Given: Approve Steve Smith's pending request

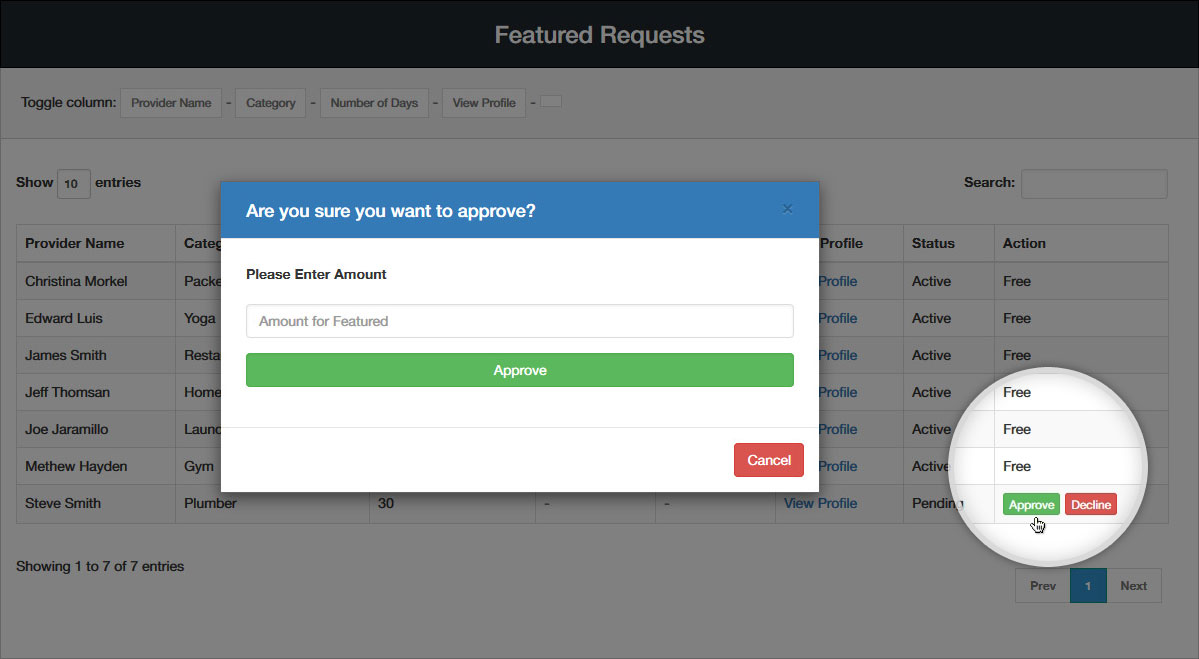Looking at the screenshot, I should point(1031,505).
